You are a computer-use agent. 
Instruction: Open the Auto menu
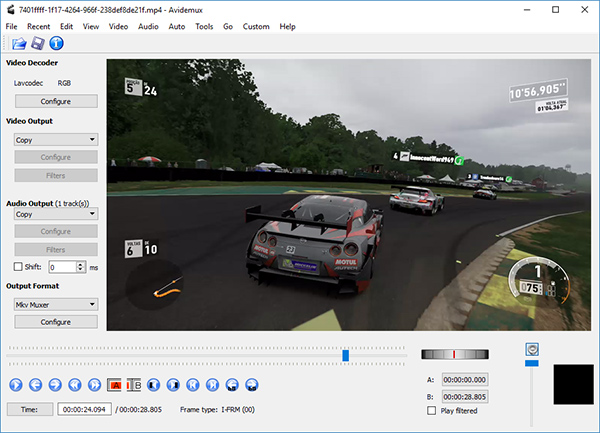pos(177,26)
